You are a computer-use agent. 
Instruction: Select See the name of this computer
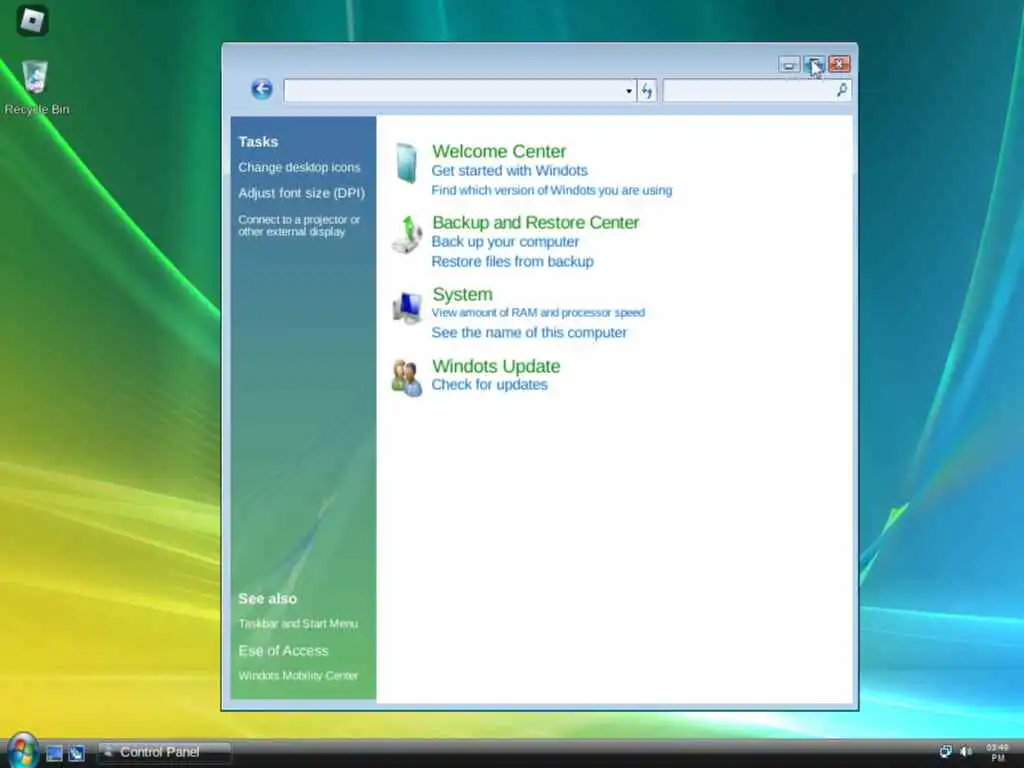529,332
